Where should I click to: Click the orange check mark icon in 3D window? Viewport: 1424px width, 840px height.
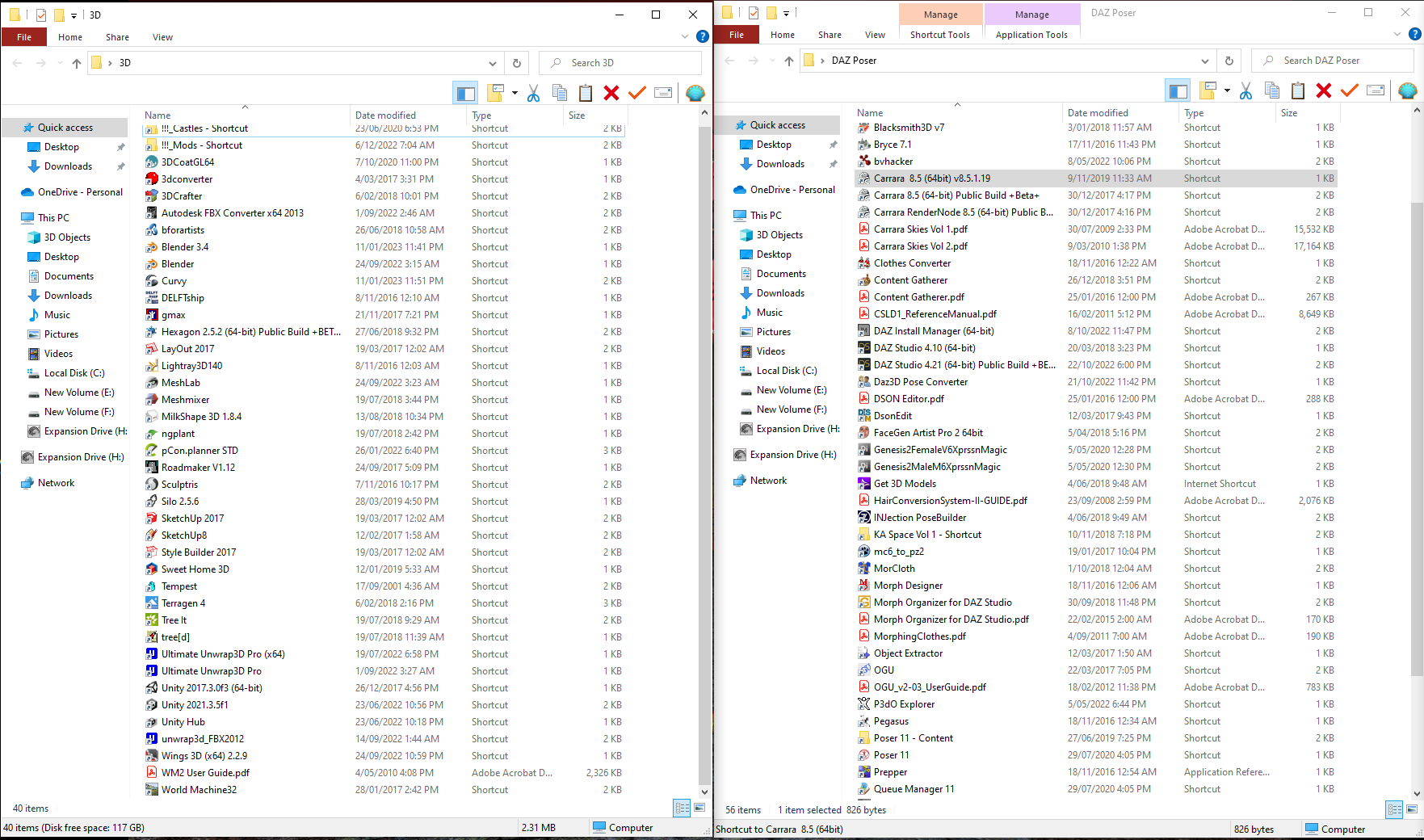click(637, 93)
